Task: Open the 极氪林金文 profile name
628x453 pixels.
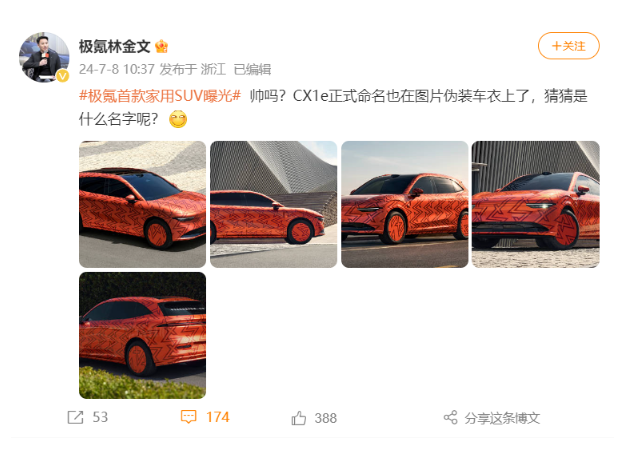Action: (x=115, y=46)
